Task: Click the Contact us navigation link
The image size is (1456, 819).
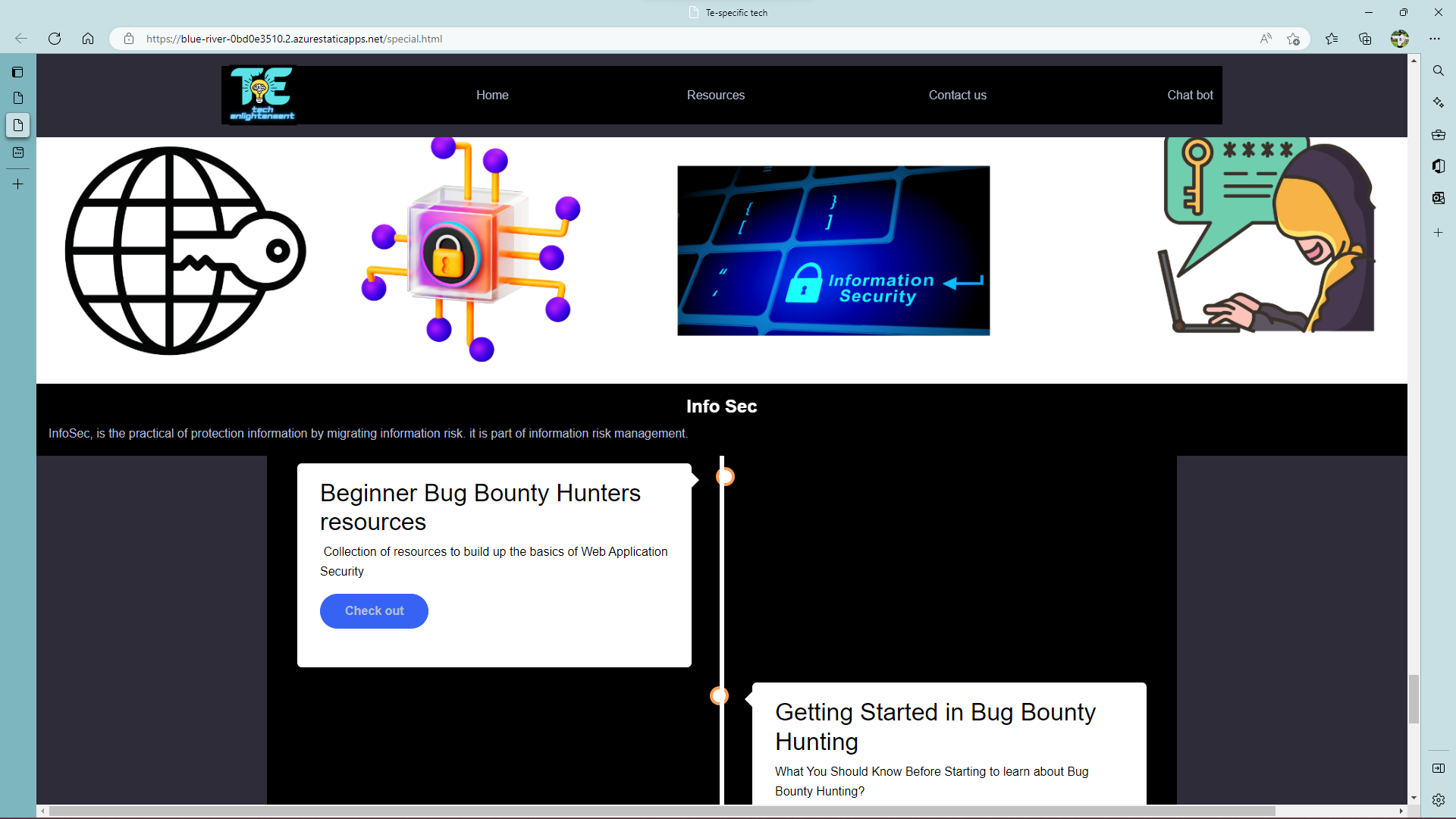Action: point(957,95)
